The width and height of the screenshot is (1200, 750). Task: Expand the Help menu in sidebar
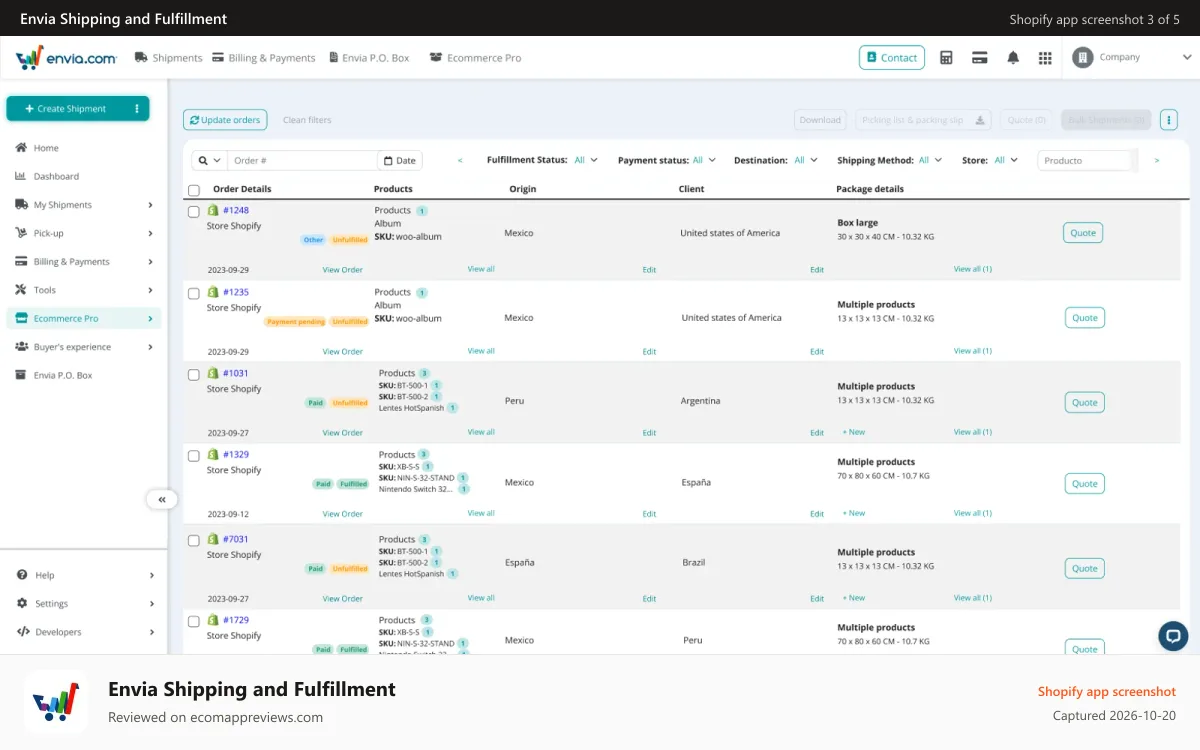tap(84, 575)
